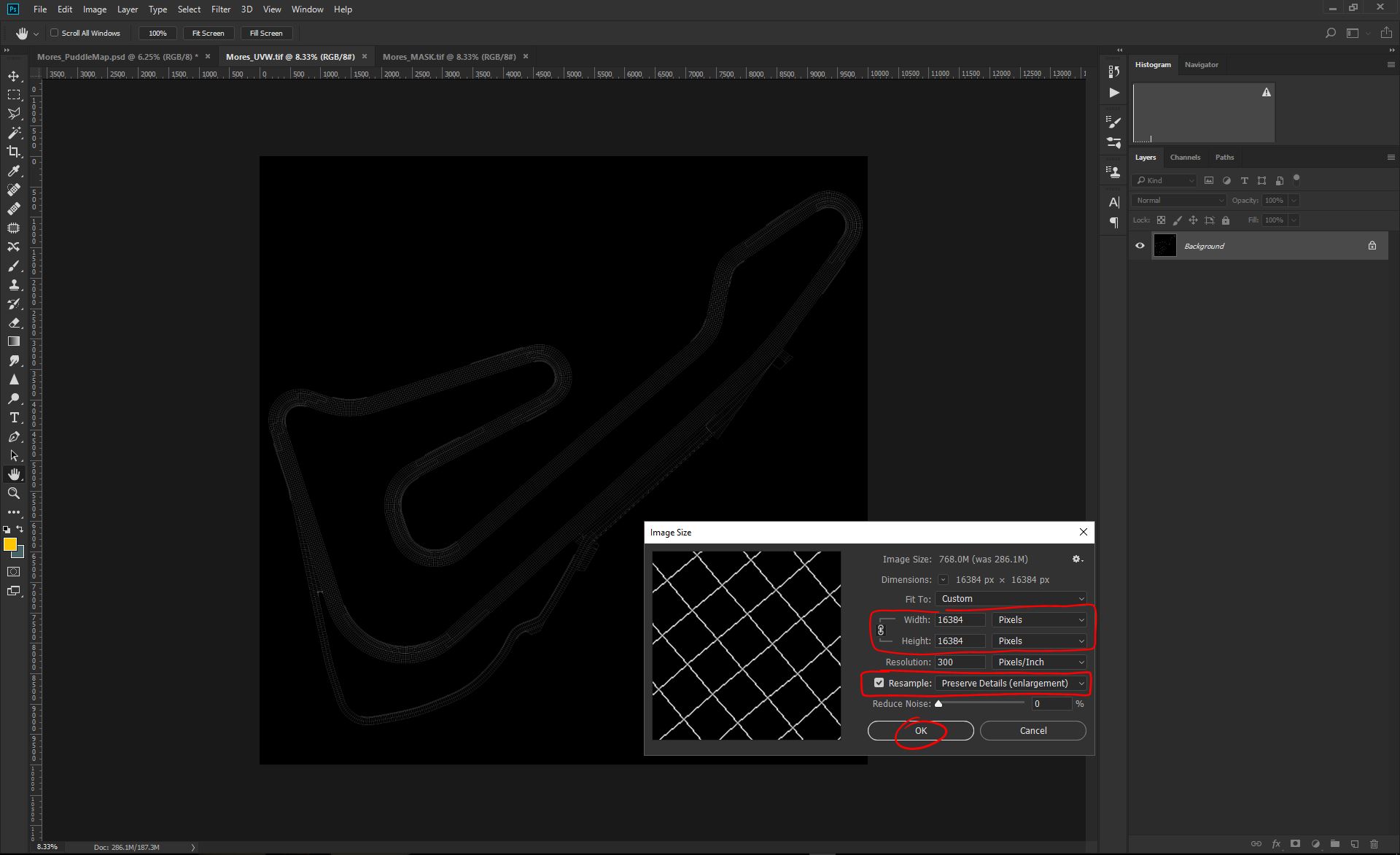
Task: Open the layer blend mode dropdown
Action: [1179, 201]
